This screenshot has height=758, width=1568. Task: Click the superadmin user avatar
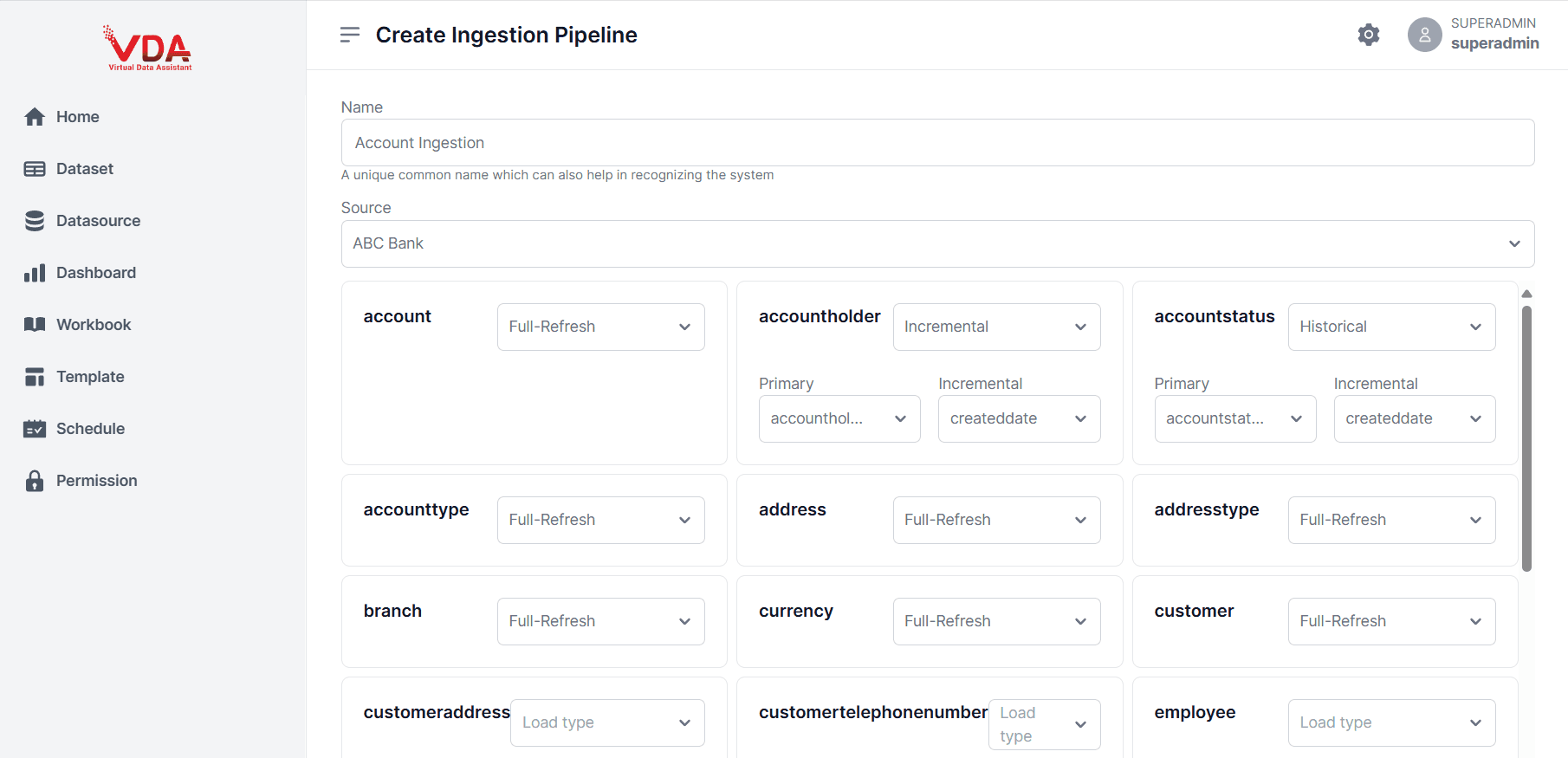[1424, 35]
